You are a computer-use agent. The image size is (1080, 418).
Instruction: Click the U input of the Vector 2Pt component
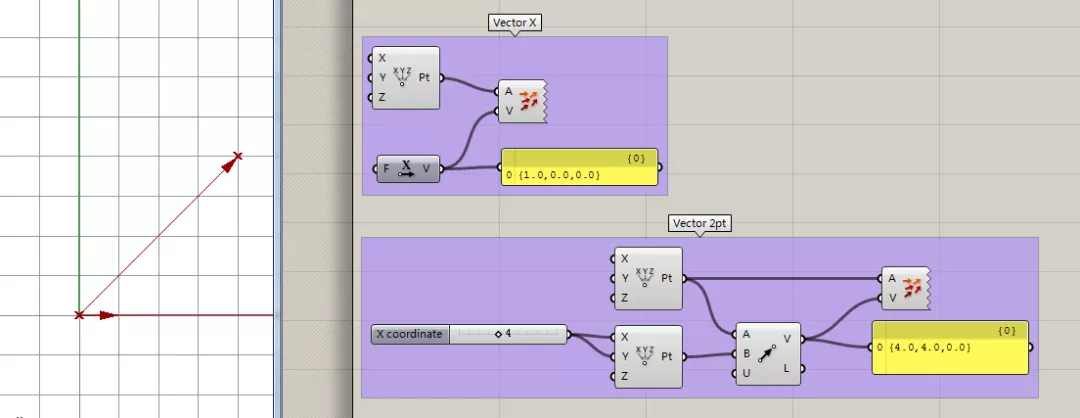tap(747, 373)
